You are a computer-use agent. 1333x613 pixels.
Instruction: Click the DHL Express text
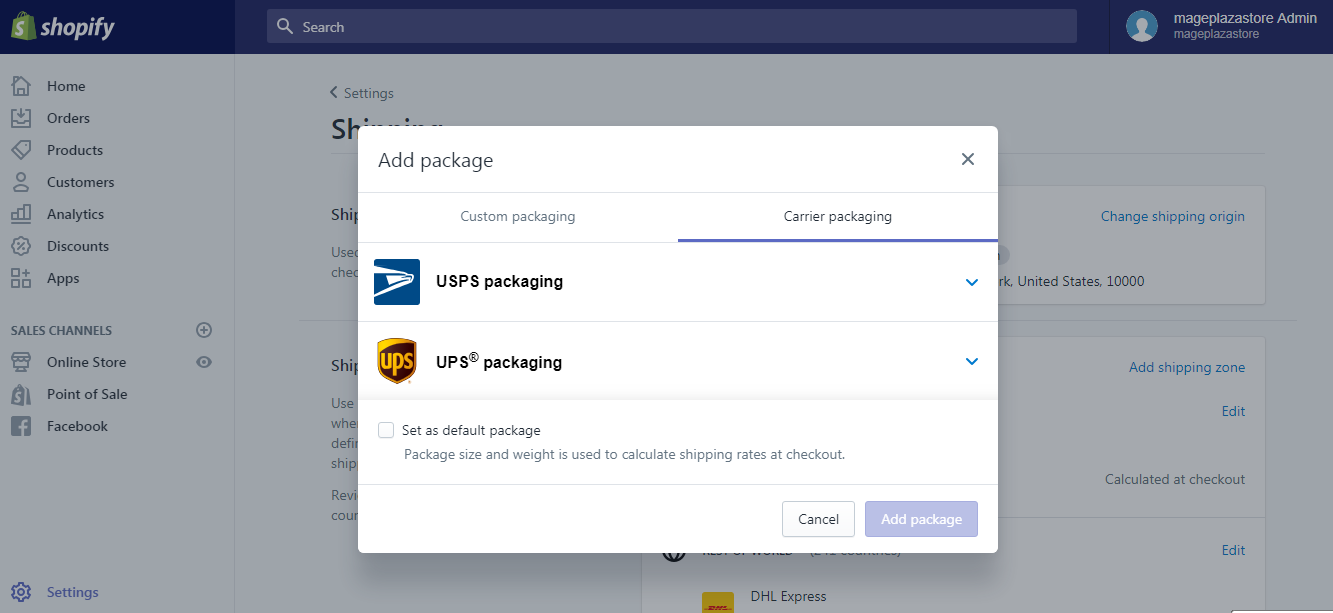[789, 596]
